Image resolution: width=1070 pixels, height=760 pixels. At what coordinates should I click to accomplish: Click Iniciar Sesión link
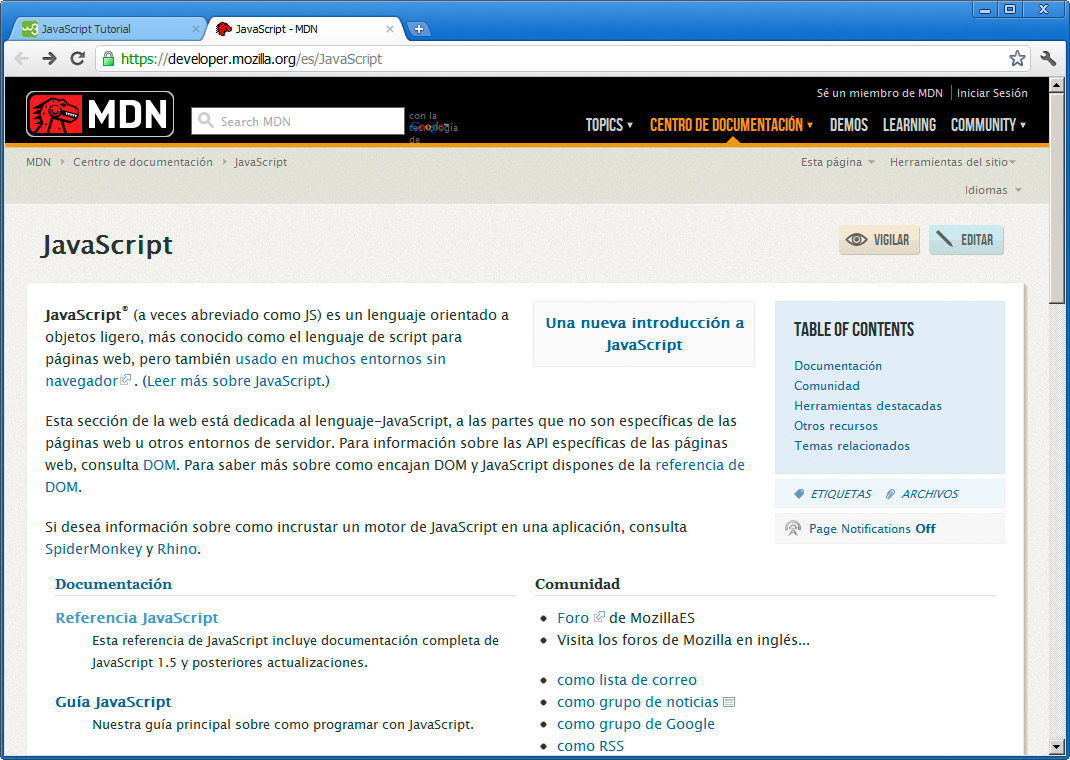pos(992,93)
